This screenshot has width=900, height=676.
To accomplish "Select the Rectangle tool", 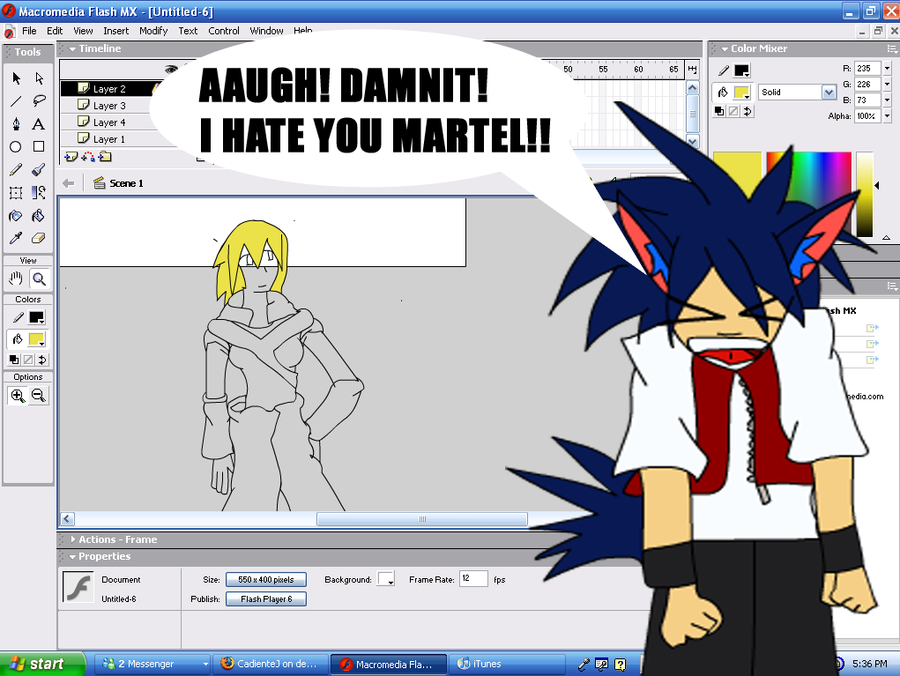I will (x=39, y=147).
